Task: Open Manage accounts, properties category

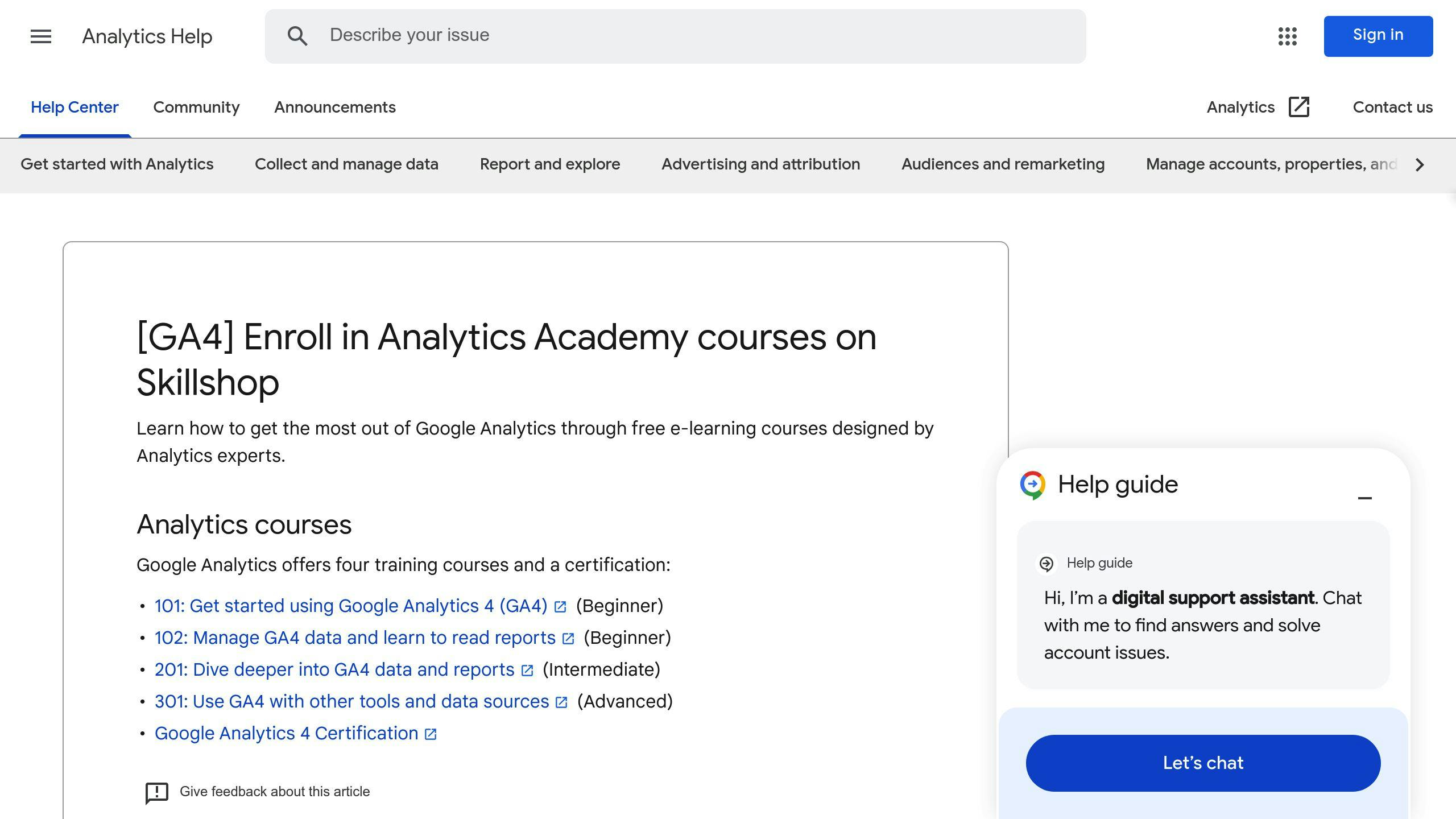Action: click(x=1271, y=164)
